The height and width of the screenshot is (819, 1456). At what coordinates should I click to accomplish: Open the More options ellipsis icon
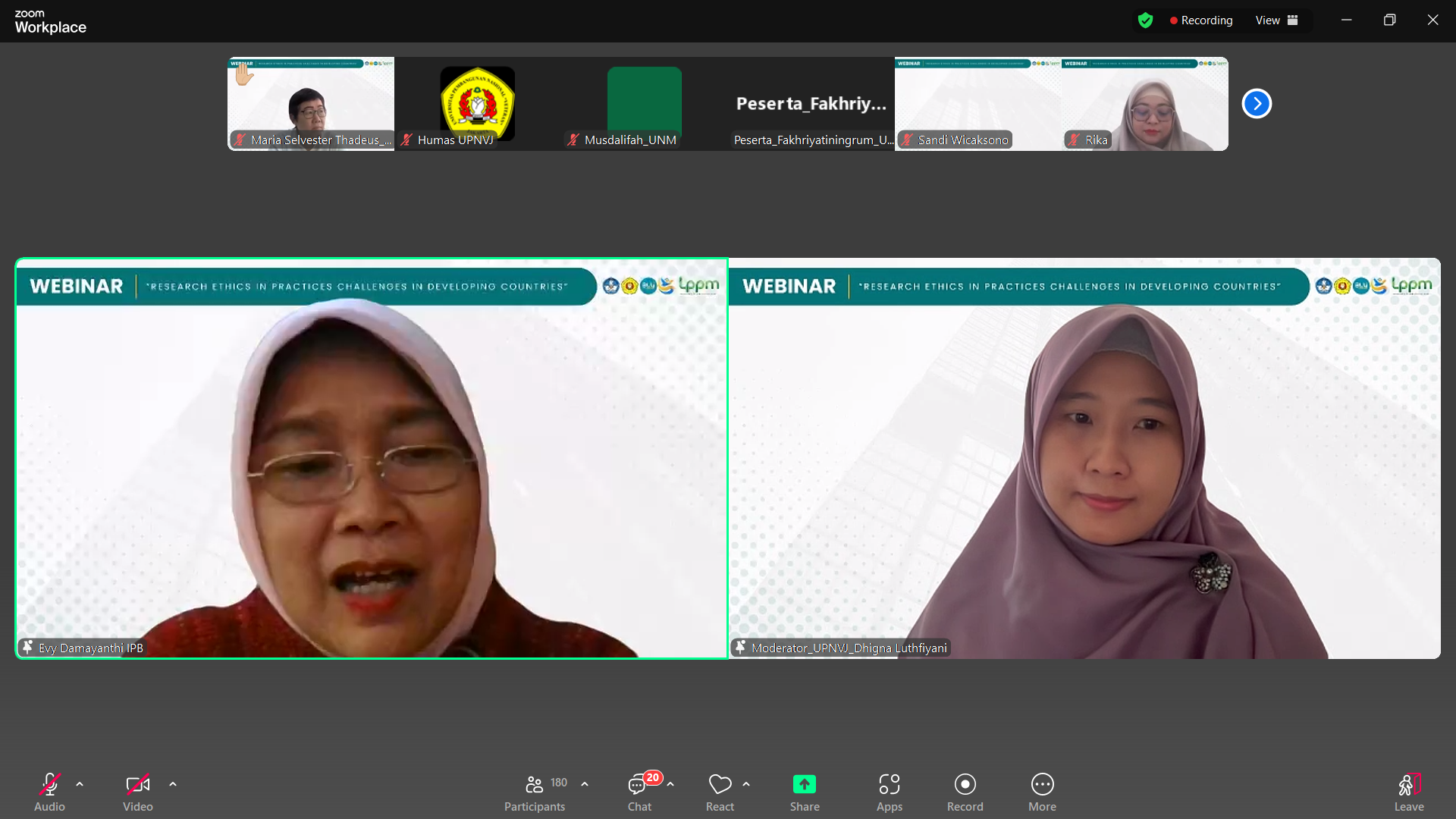[1042, 784]
